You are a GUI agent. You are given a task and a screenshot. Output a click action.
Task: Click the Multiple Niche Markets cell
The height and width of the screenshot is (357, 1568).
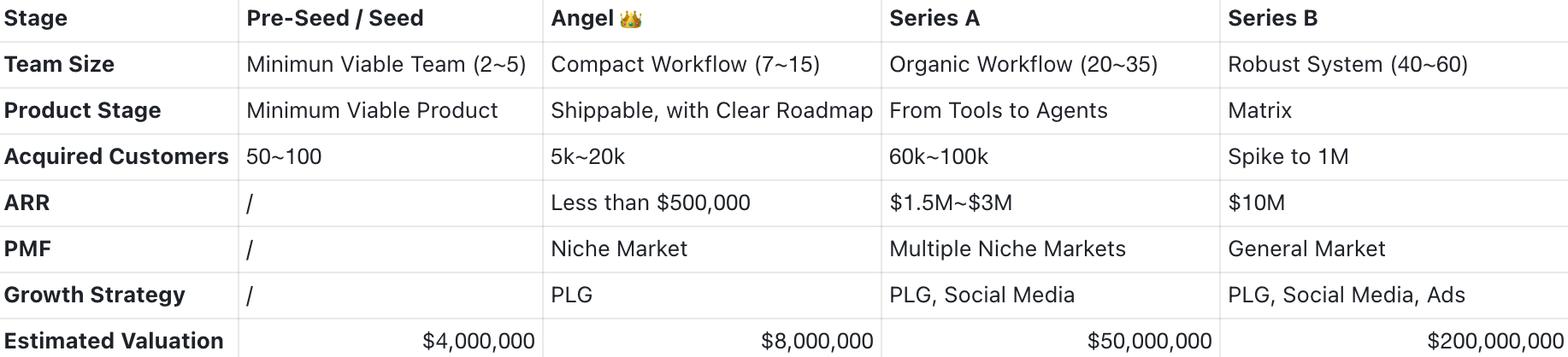(x=1051, y=249)
